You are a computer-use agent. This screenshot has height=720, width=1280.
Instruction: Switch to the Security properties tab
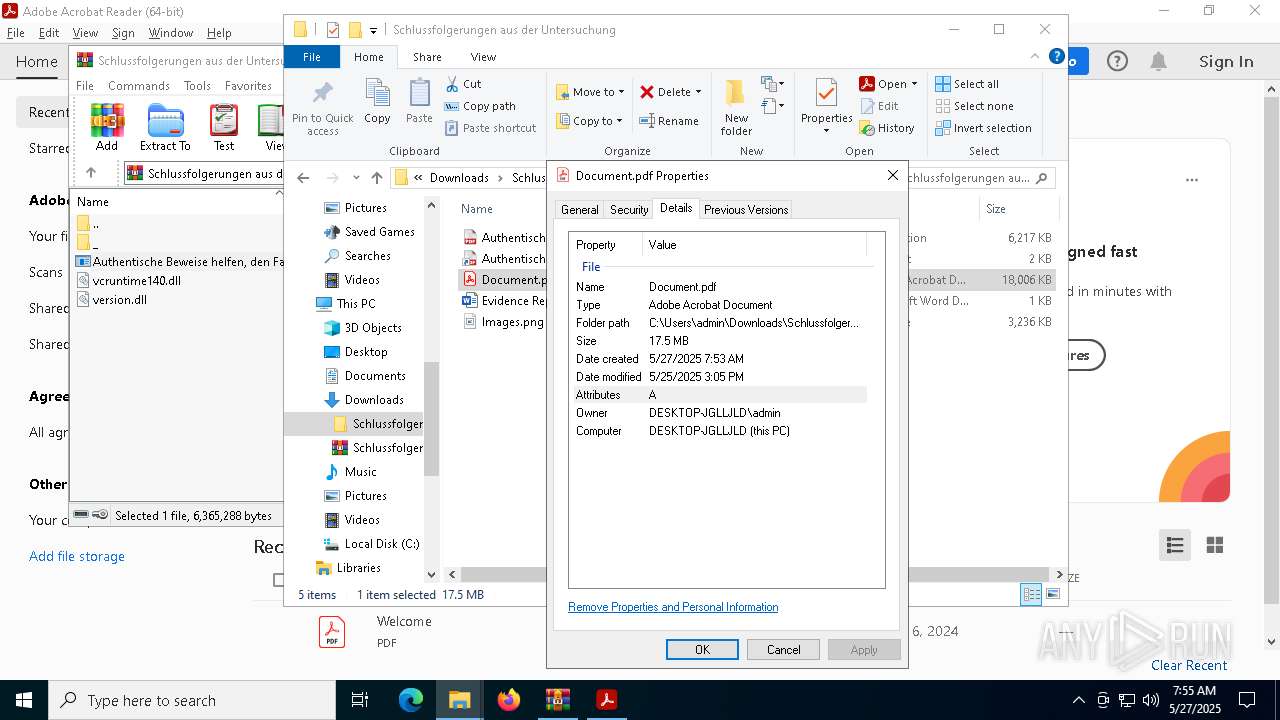tap(629, 210)
